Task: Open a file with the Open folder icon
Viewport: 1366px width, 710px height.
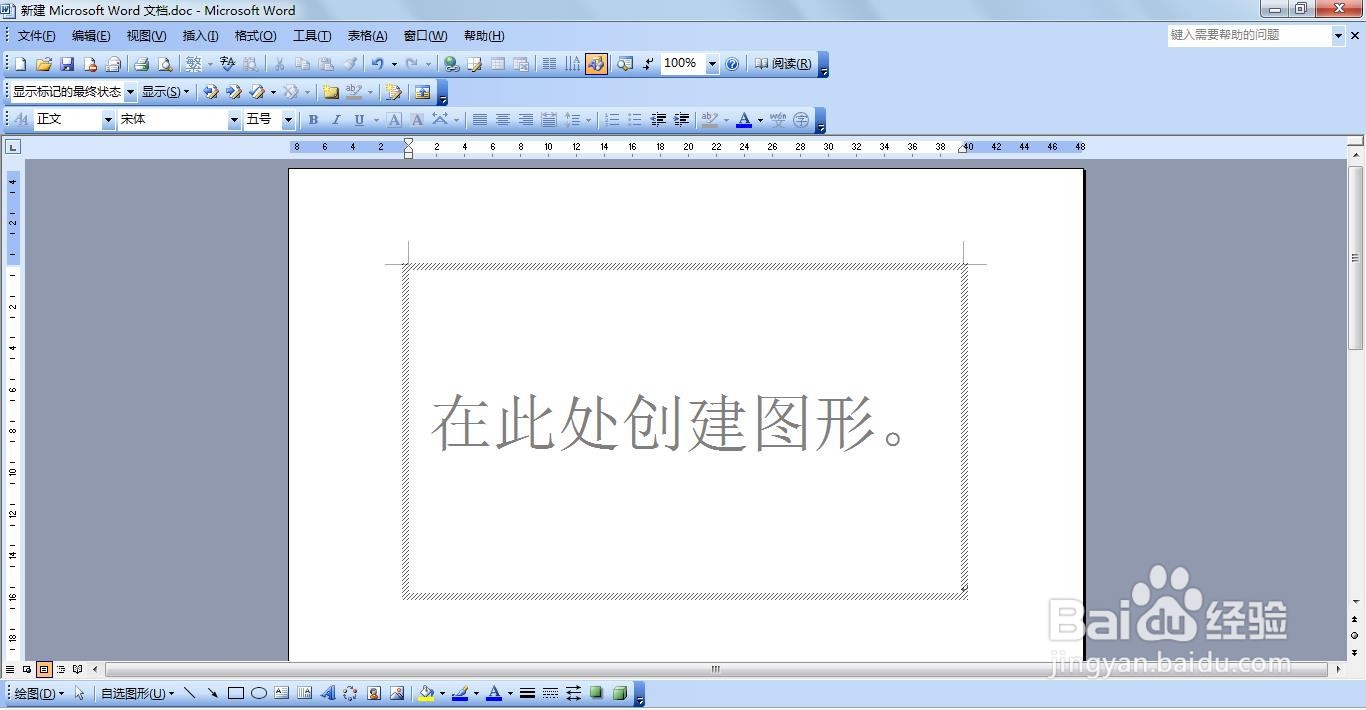Action: point(43,64)
